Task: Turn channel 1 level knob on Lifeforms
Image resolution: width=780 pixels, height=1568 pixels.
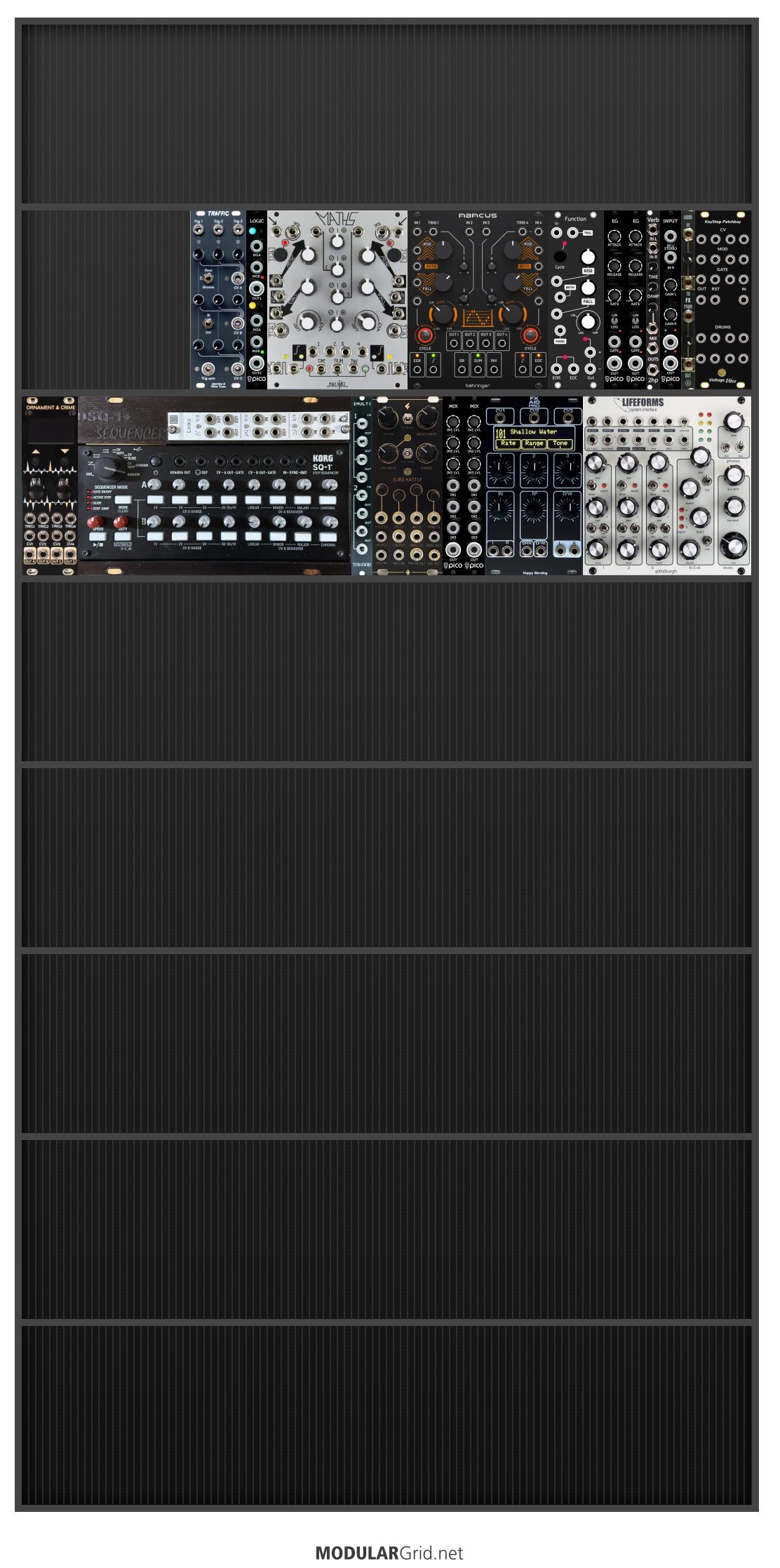Action: coord(596,548)
